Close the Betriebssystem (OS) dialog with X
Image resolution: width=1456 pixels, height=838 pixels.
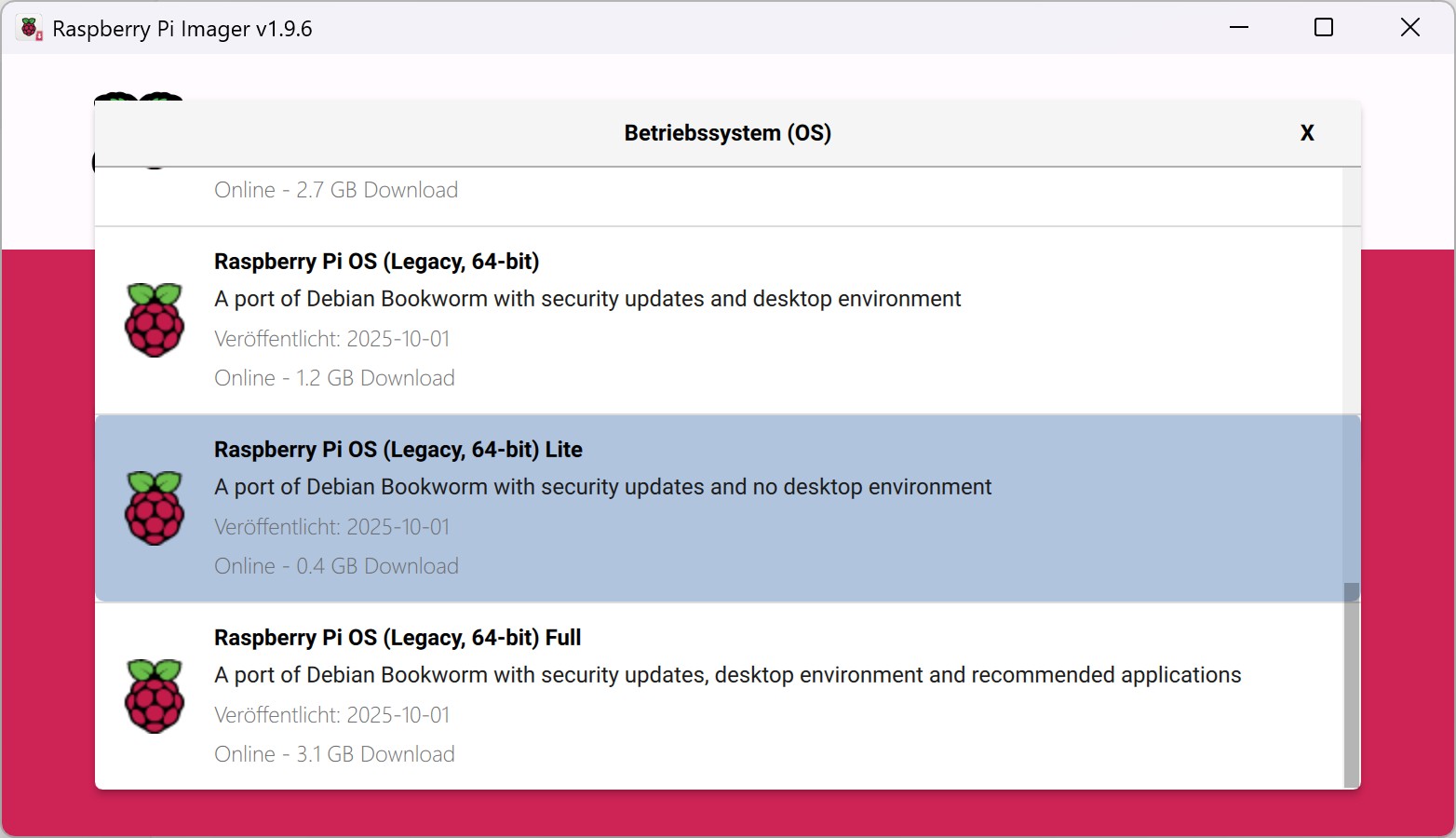(1307, 133)
